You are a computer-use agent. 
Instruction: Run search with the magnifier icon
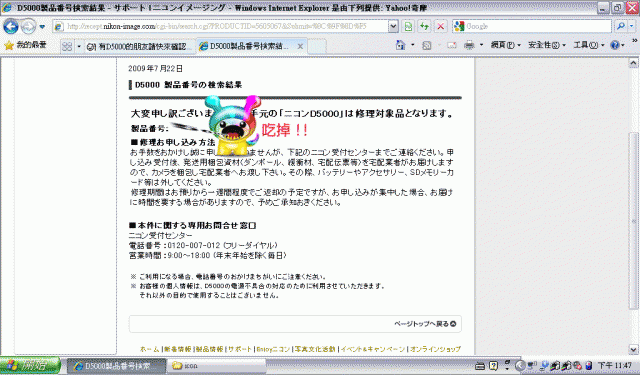click(x=620, y=27)
